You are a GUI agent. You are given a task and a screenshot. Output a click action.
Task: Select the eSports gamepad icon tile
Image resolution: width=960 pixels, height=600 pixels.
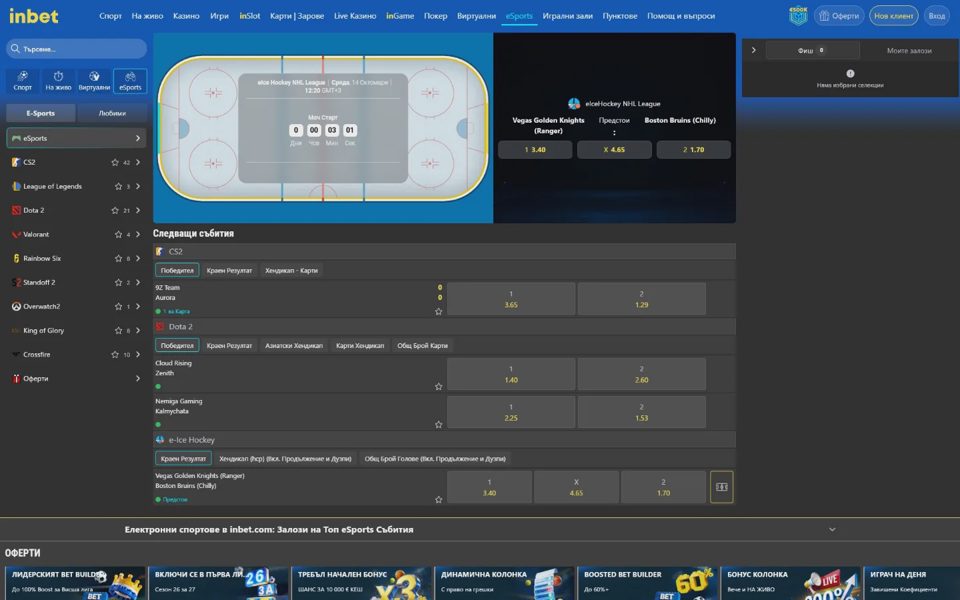[x=130, y=81]
